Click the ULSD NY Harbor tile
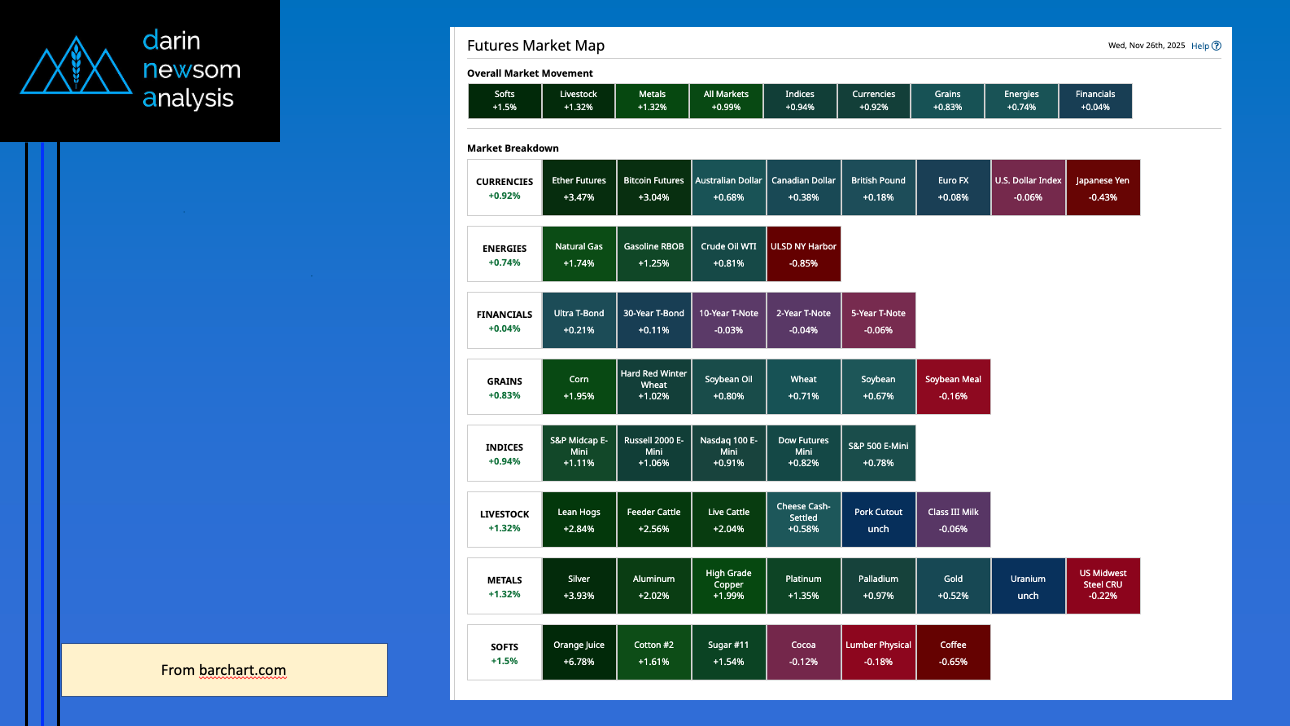The image size is (1290, 726). (x=803, y=254)
